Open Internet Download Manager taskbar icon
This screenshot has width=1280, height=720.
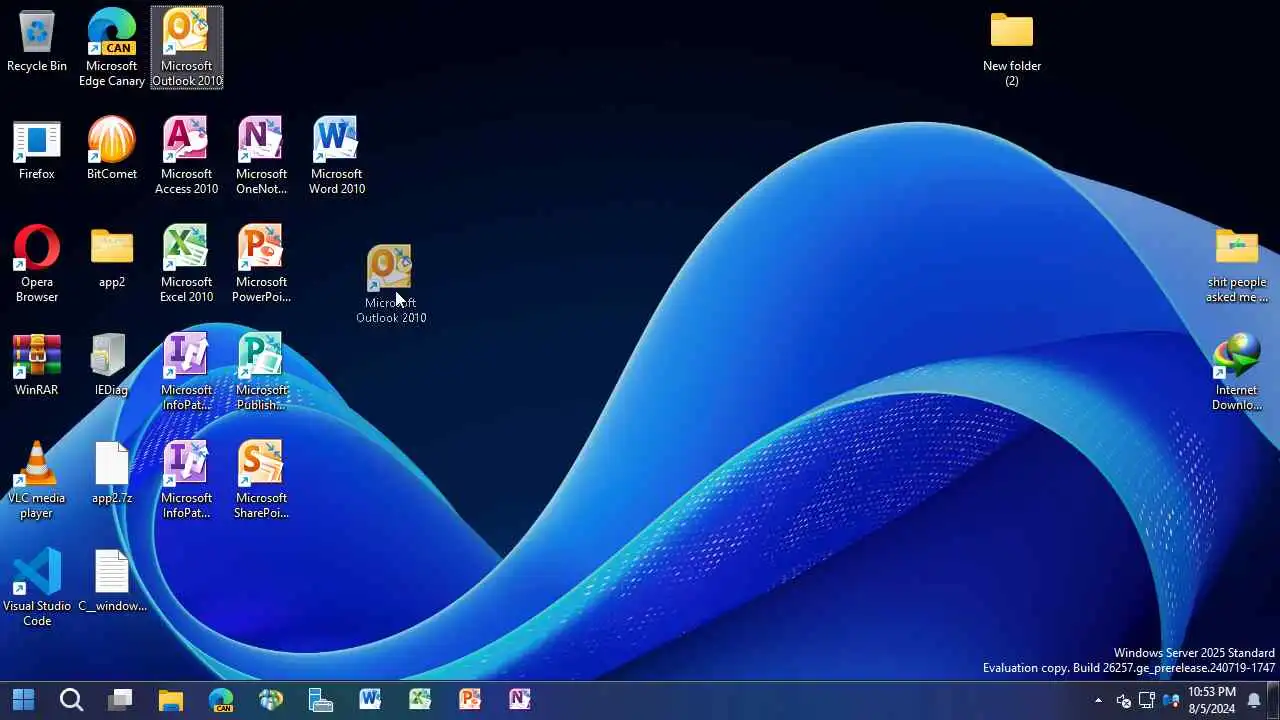click(271, 699)
